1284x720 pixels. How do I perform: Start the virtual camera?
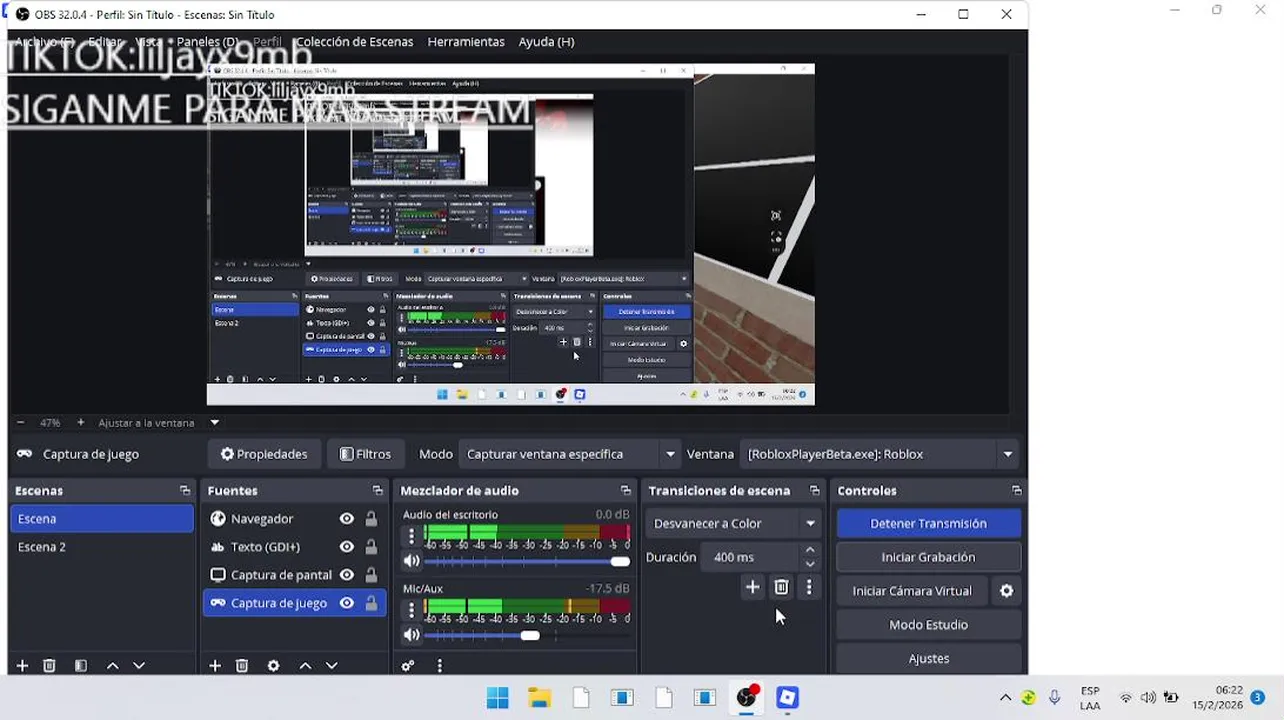911,591
